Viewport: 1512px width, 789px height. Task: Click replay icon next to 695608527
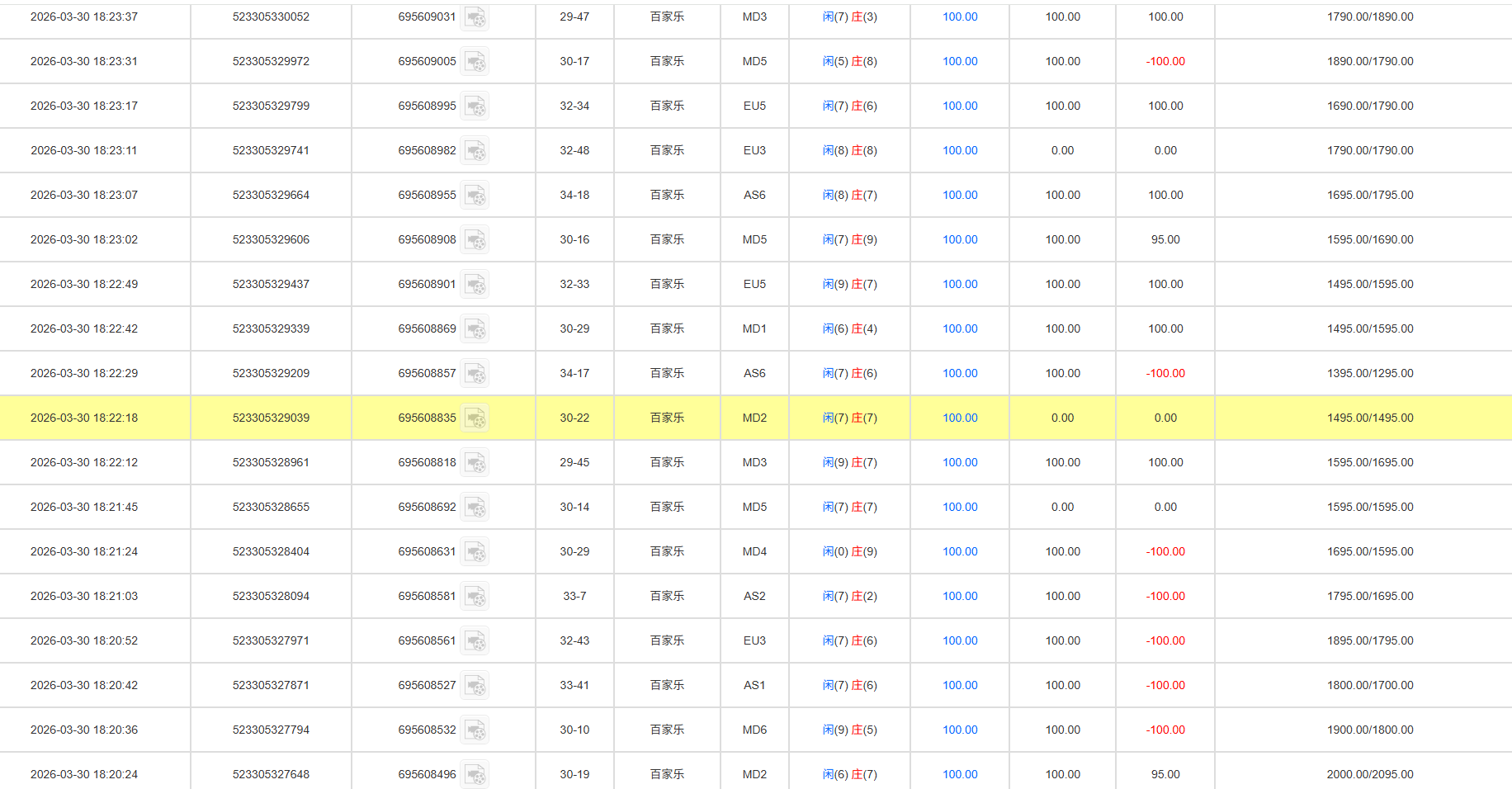475,686
